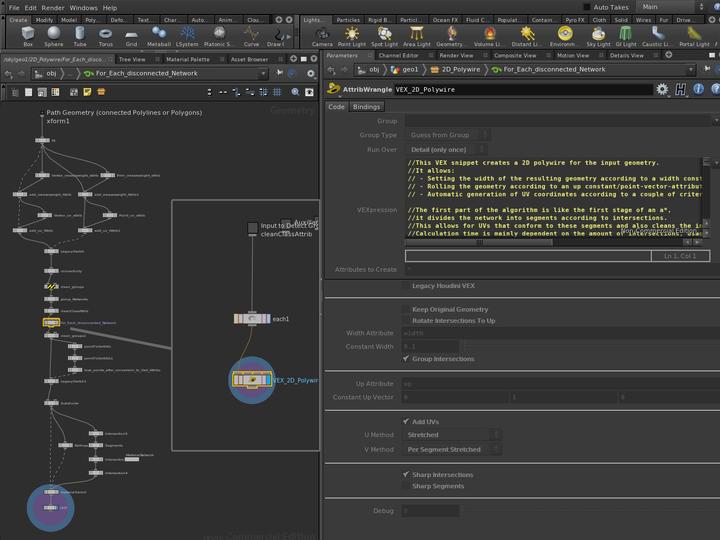This screenshot has width=720, height=540.
Task: Switch to the Bindings tab
Action: 366,106
